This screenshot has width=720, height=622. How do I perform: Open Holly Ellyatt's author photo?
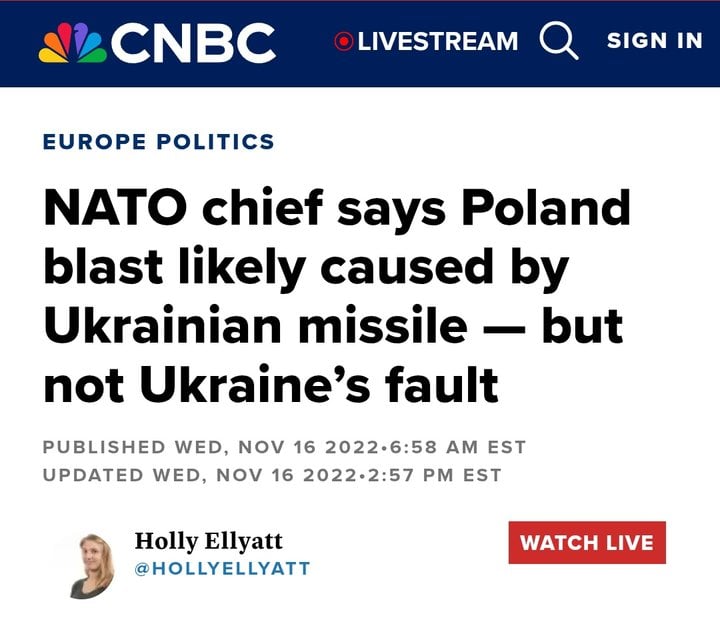tap(96, 563)
